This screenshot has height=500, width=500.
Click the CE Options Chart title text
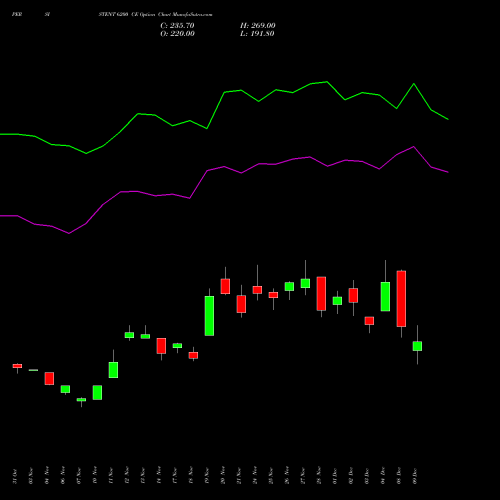tap(155, 15)
